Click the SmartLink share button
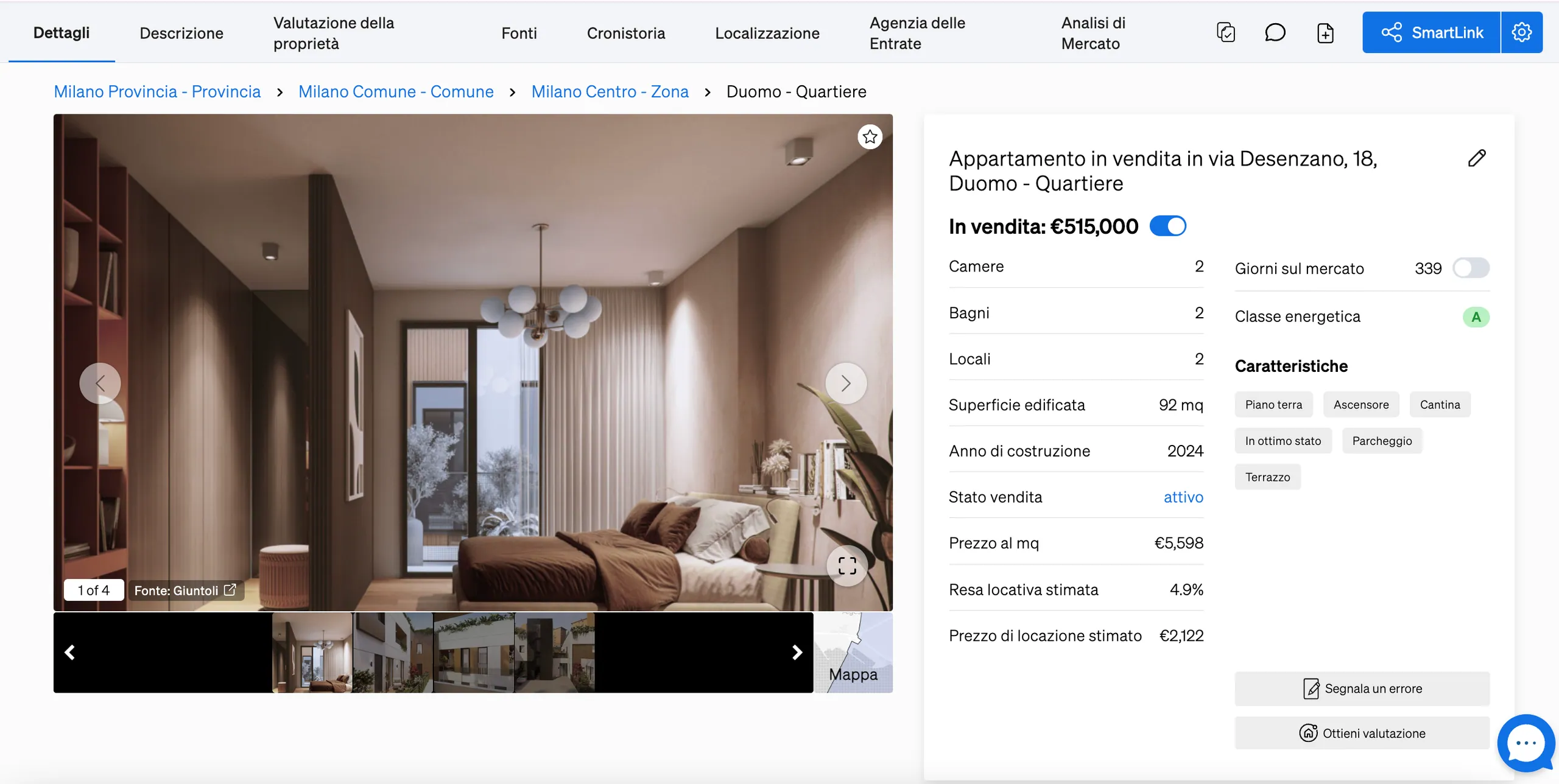Screen dimensions: 1559x784 coord(1431,32)
